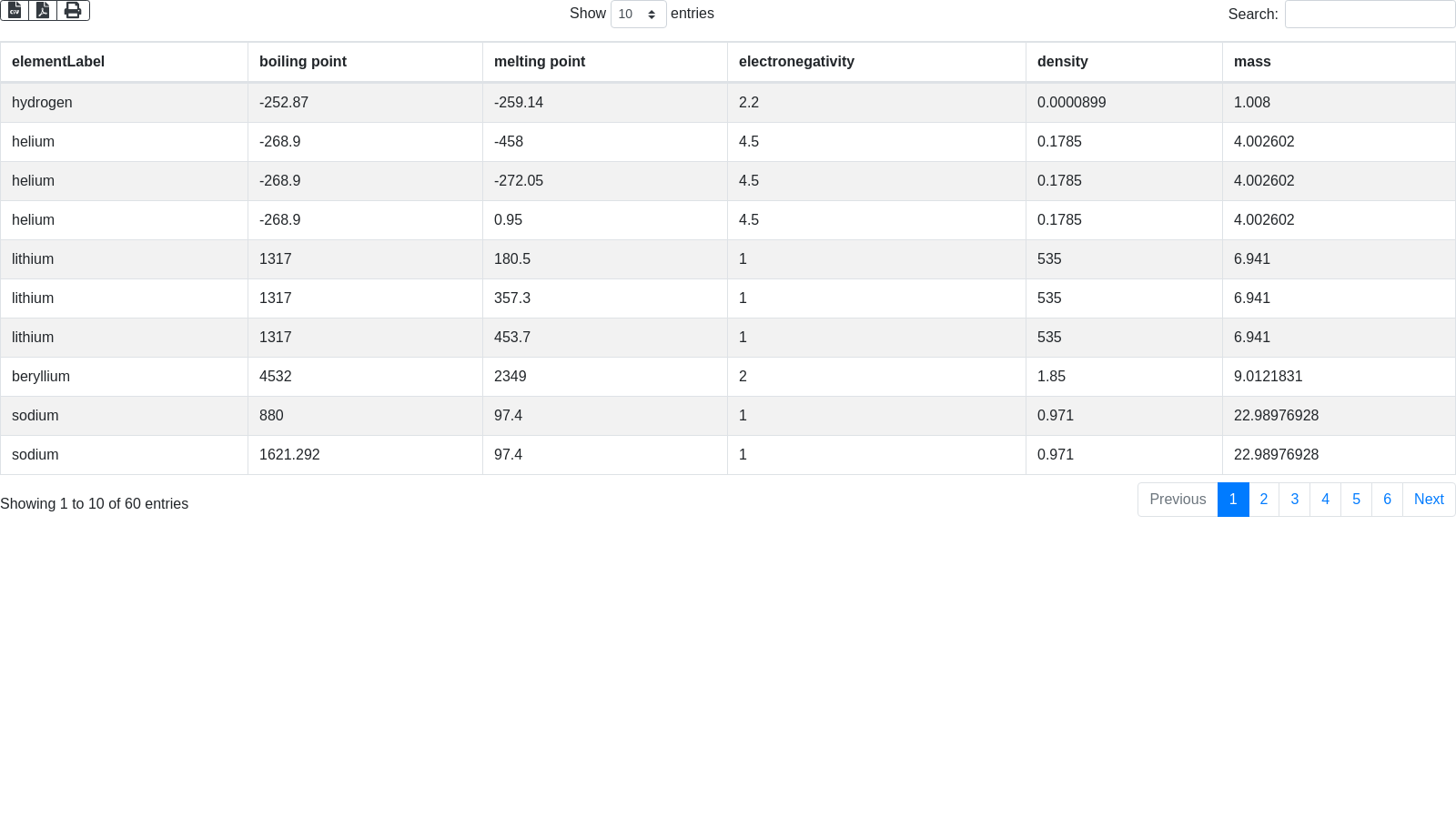This screenshot has height=819, width=1456.
Task: Navigate to page 5
Action: point(1357,500)
